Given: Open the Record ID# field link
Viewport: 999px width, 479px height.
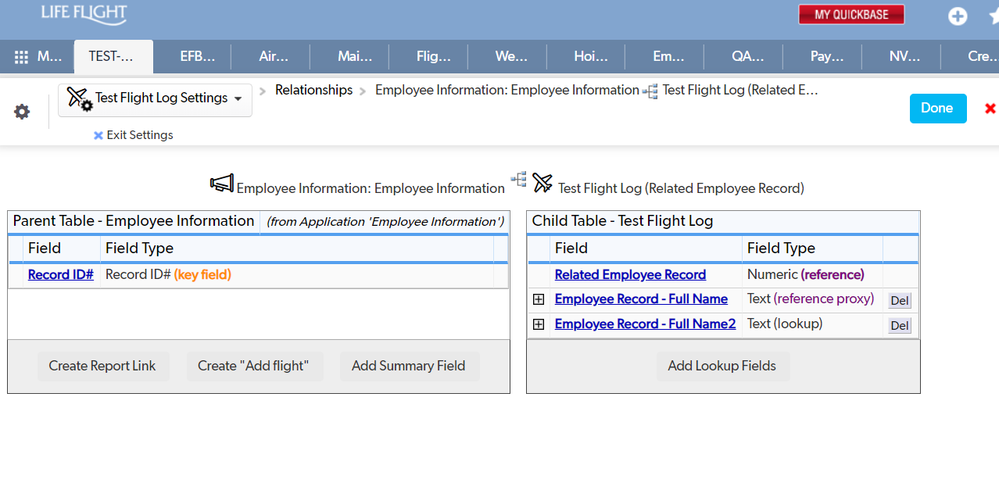Looking at the screenshot, I should 61,275.
